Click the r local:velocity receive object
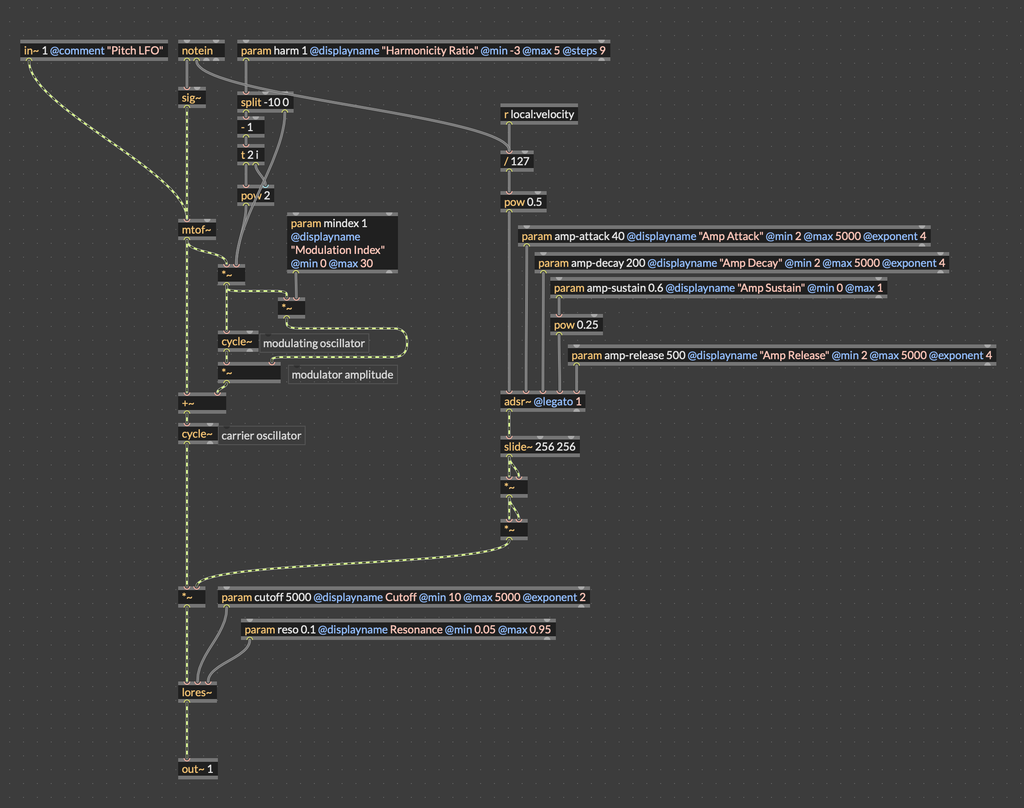The image size is (1024, 808). point(539,114)
